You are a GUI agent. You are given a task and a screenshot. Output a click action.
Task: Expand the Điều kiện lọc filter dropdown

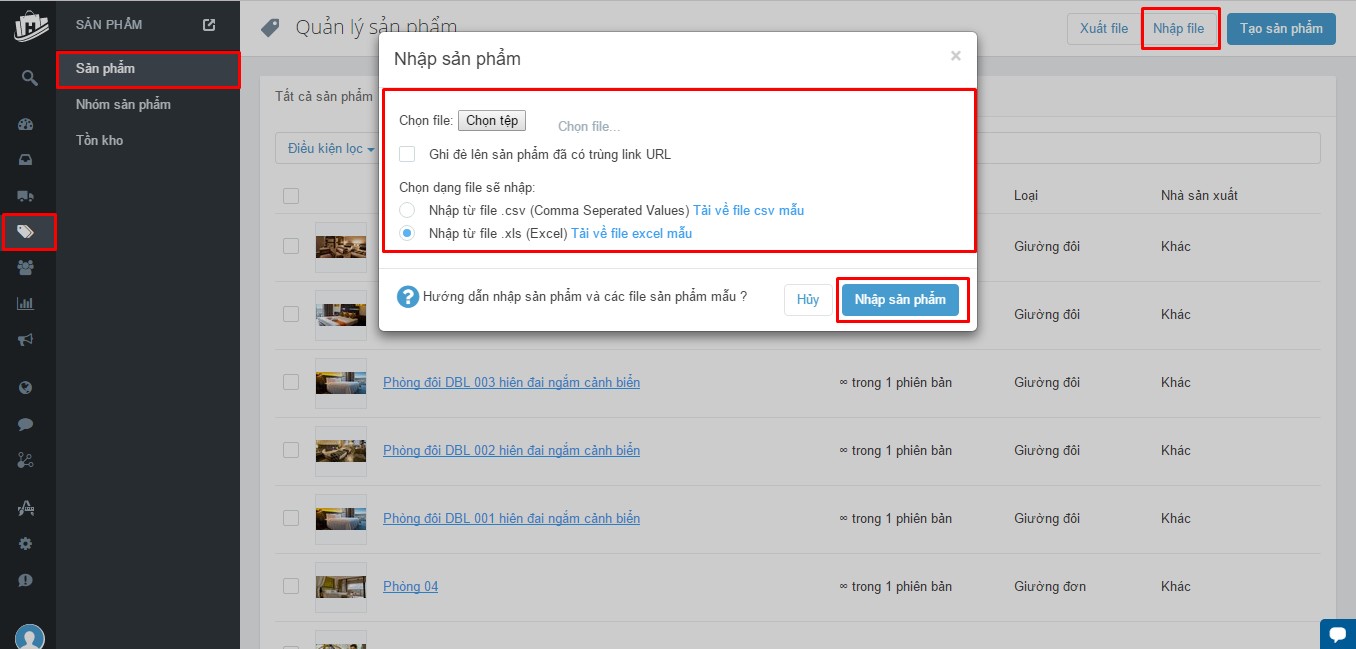click(330, 148)
